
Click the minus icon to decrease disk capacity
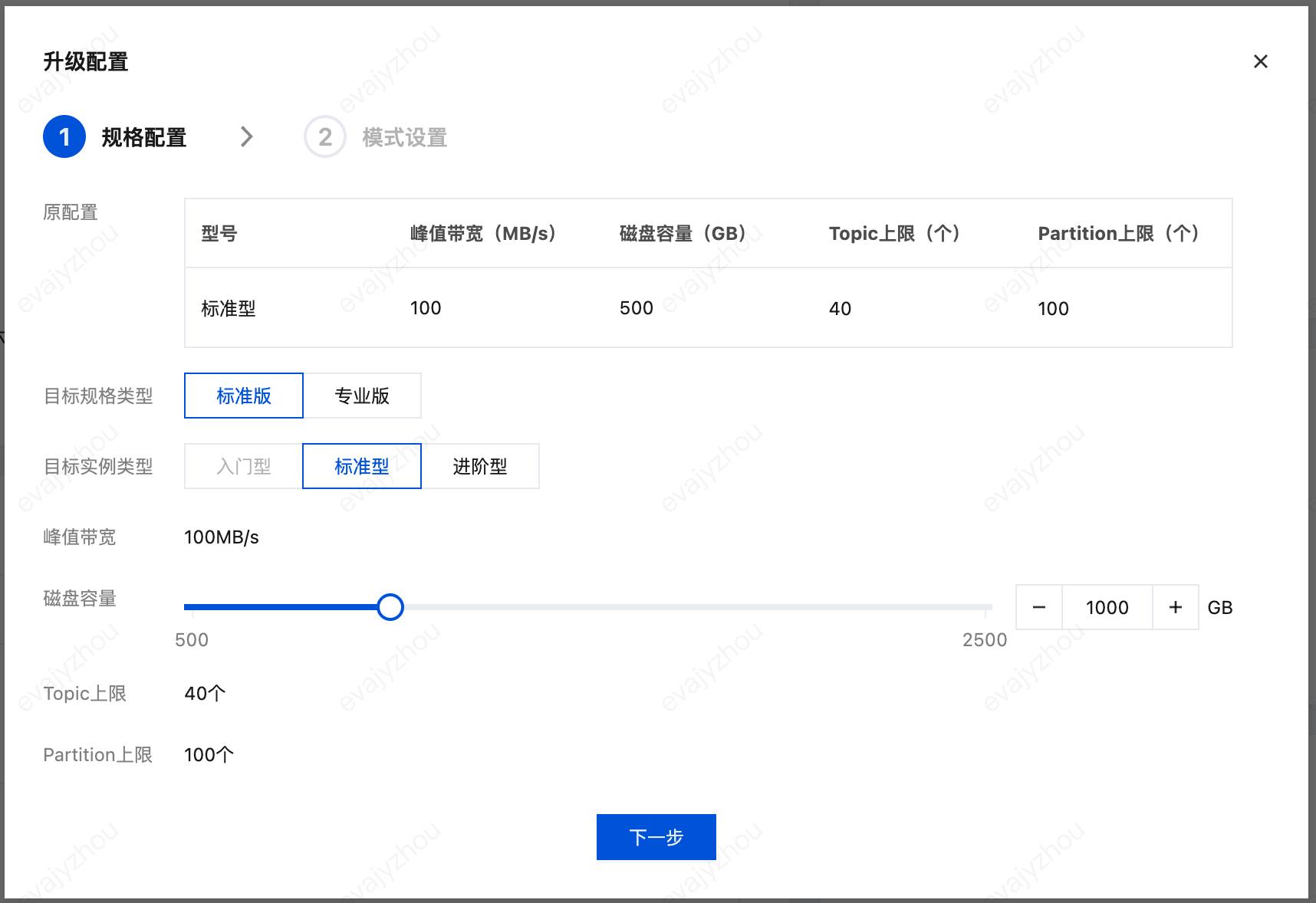[x=1038, y=606]
